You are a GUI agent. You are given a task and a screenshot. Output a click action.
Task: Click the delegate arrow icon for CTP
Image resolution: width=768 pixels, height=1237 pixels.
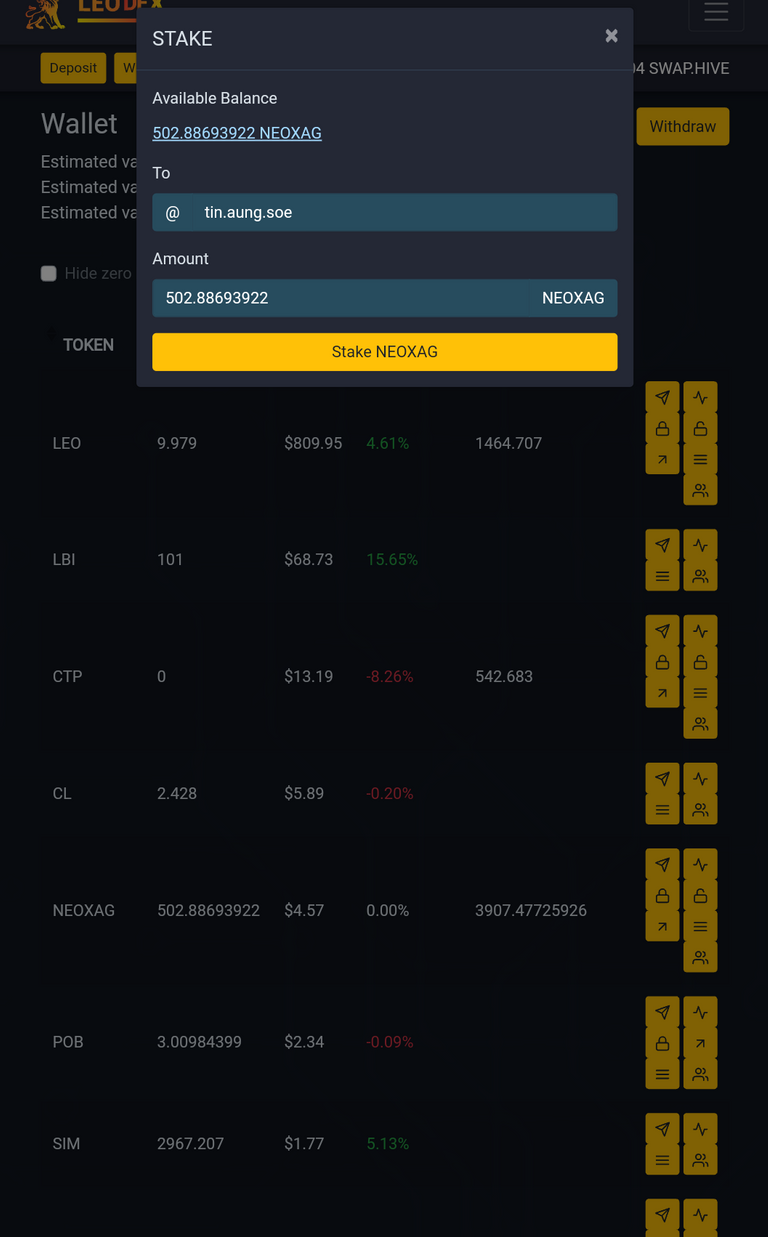tap(662, 692)
